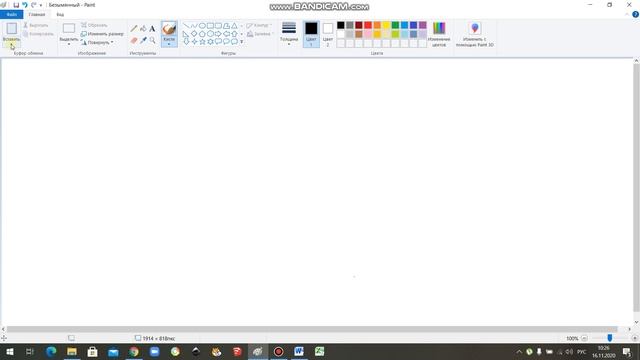Select the Line shape
640x360 pixels.
click(186, 26)
